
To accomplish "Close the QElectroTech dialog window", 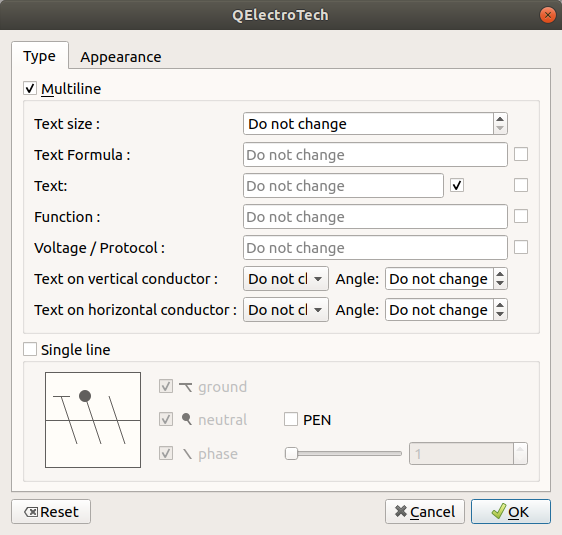I will (548, 15).
